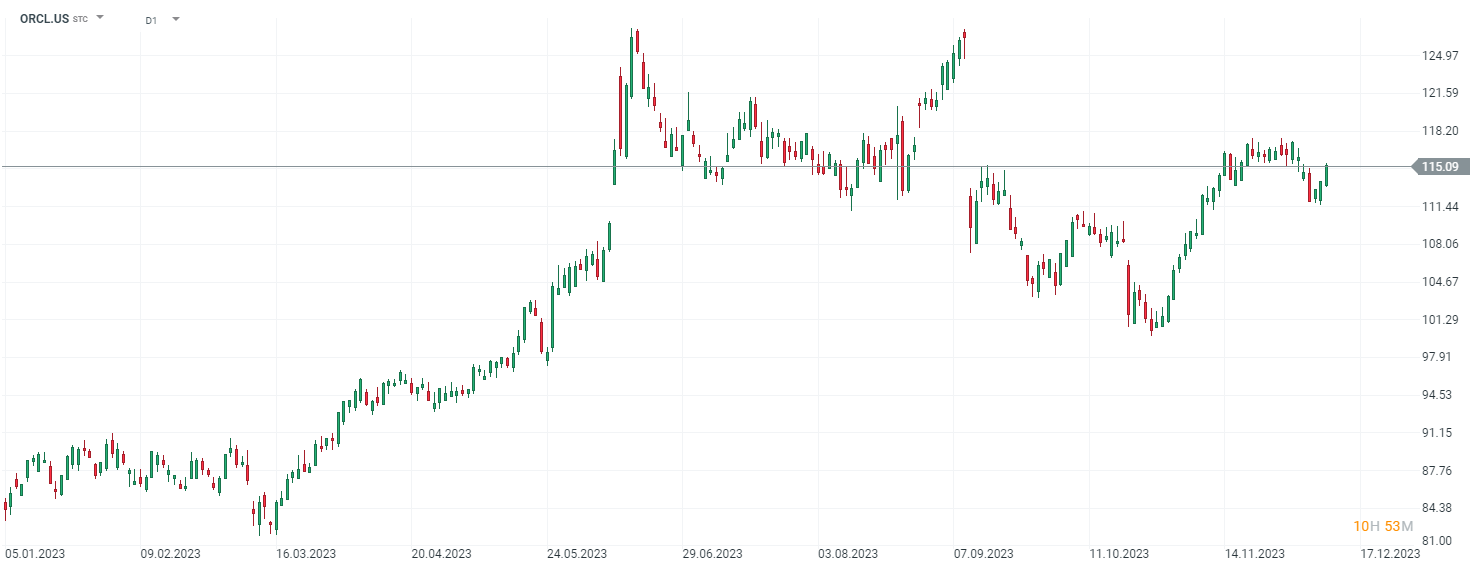This screenshot has width=1482, height=571.
Task: Select the 24.05.2023 date on time axis
Action: click(577, 553)
